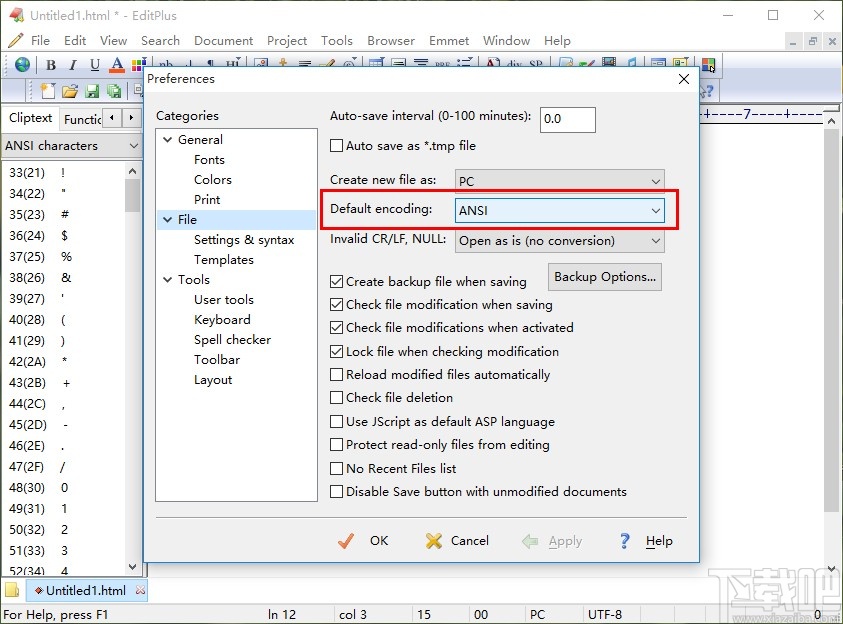The width and height of the screenshot is (843, 624).
Task: Open the Invalid CR/LF, NULL dropdown
Action: pos(559,241)
